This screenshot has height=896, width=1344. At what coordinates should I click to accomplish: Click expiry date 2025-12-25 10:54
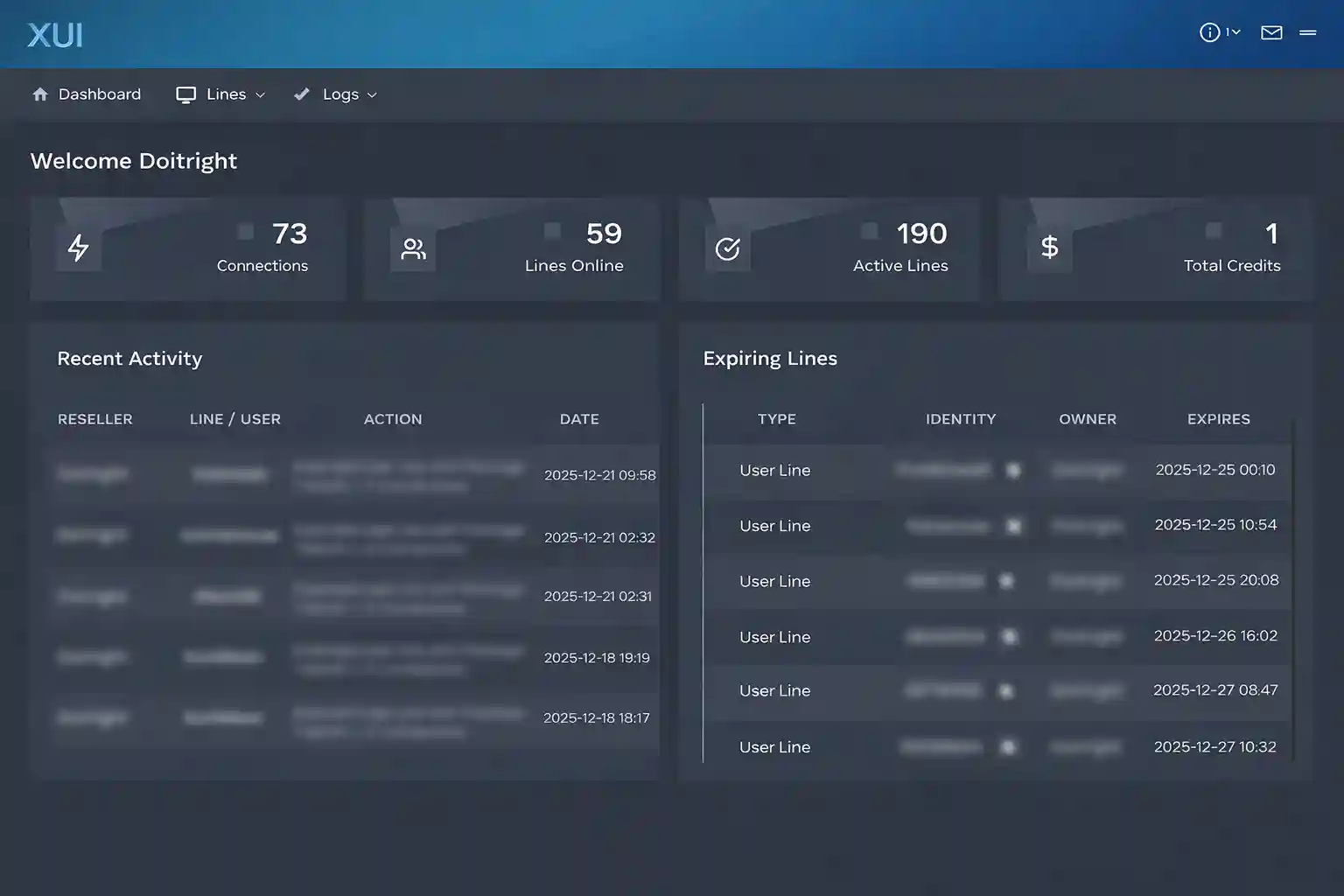[1215, 525]
